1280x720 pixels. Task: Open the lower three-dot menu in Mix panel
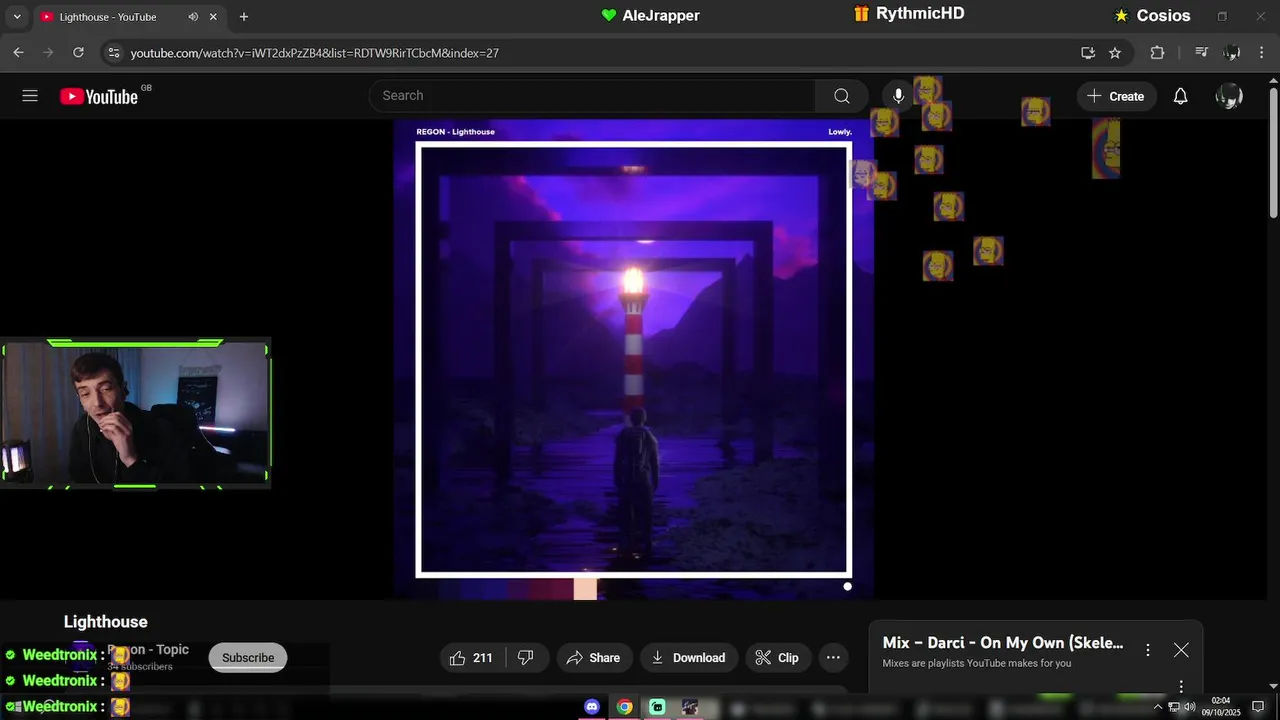pyautogui.click(x=1181, y=686)
